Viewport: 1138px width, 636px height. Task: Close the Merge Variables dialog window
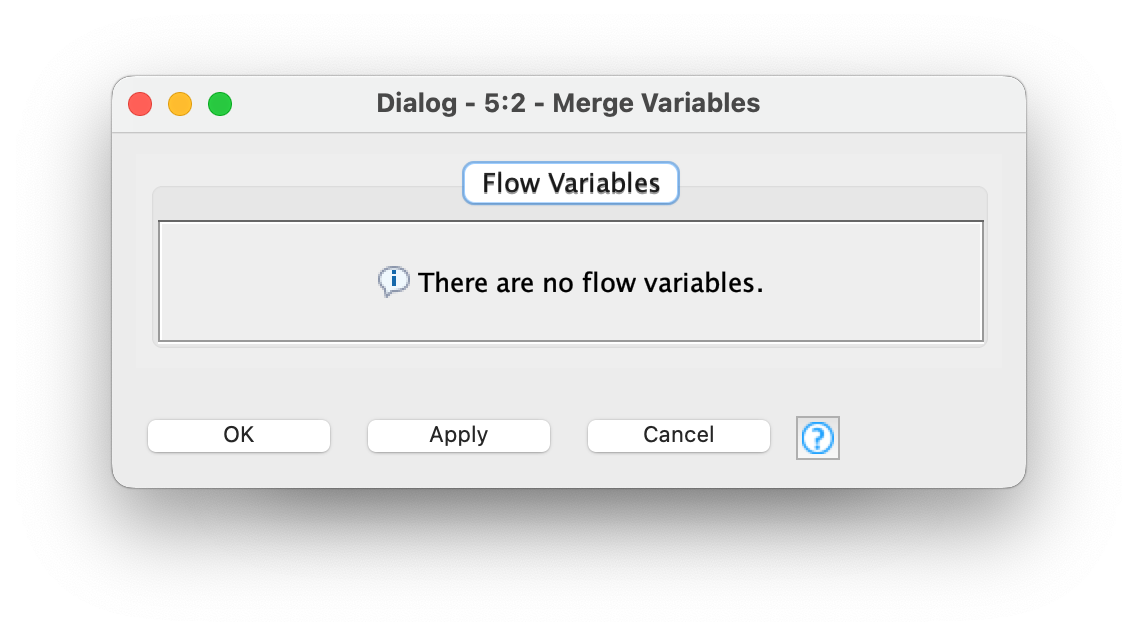[x=140, y=104]
